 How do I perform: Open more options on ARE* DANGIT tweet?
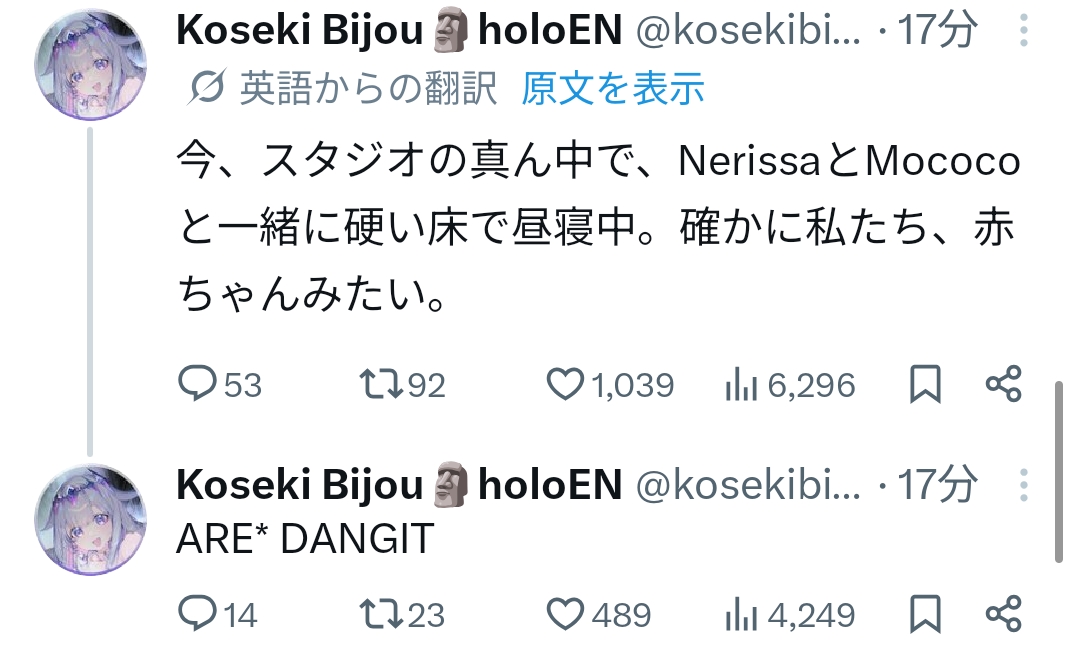1023,486
